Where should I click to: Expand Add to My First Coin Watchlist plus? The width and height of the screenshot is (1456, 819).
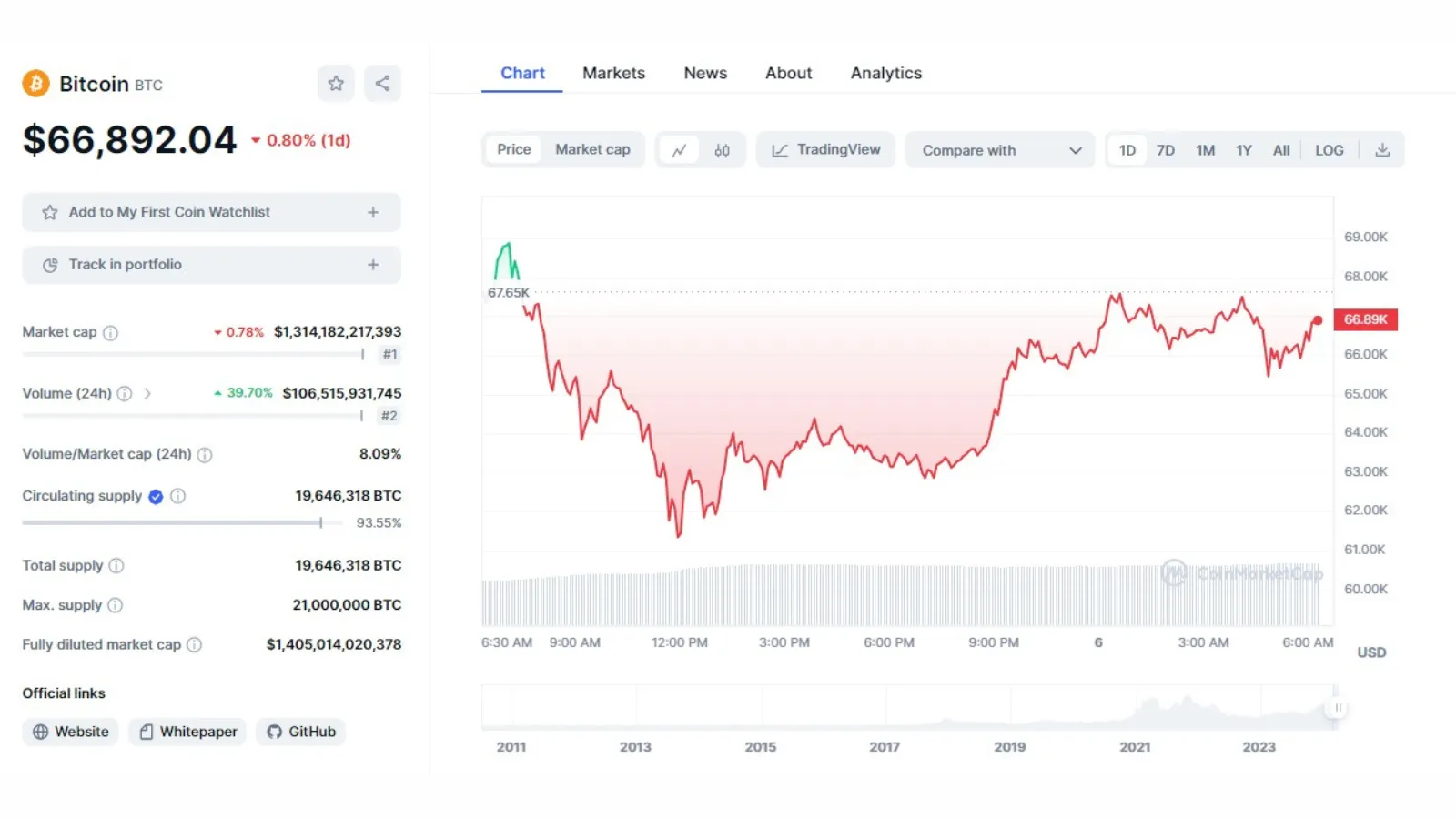coord(373,212)
